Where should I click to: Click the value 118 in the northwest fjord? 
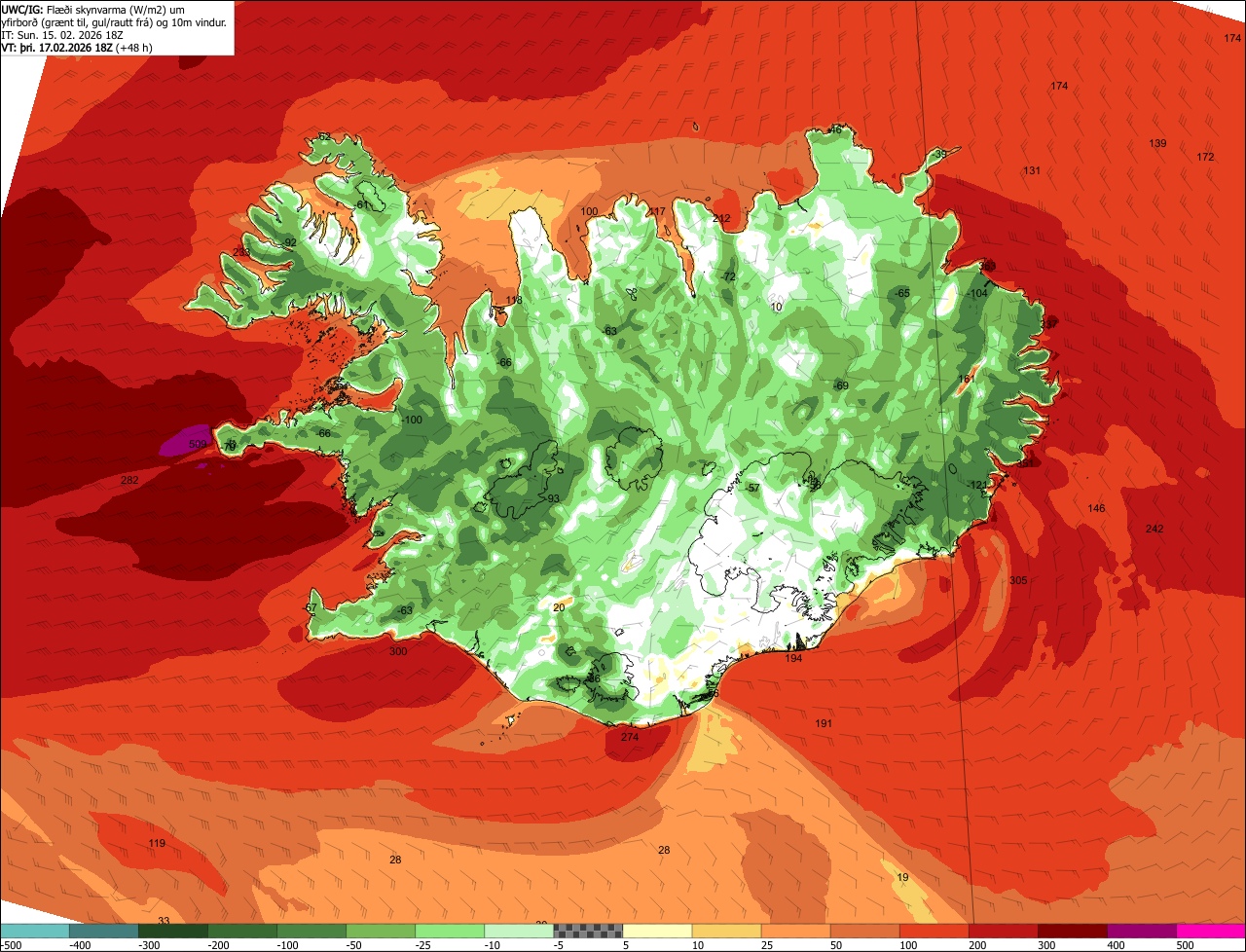(514, 301)
